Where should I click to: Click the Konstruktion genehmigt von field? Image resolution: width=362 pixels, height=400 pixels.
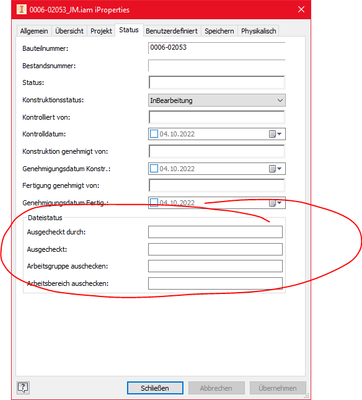coord(217,151)
